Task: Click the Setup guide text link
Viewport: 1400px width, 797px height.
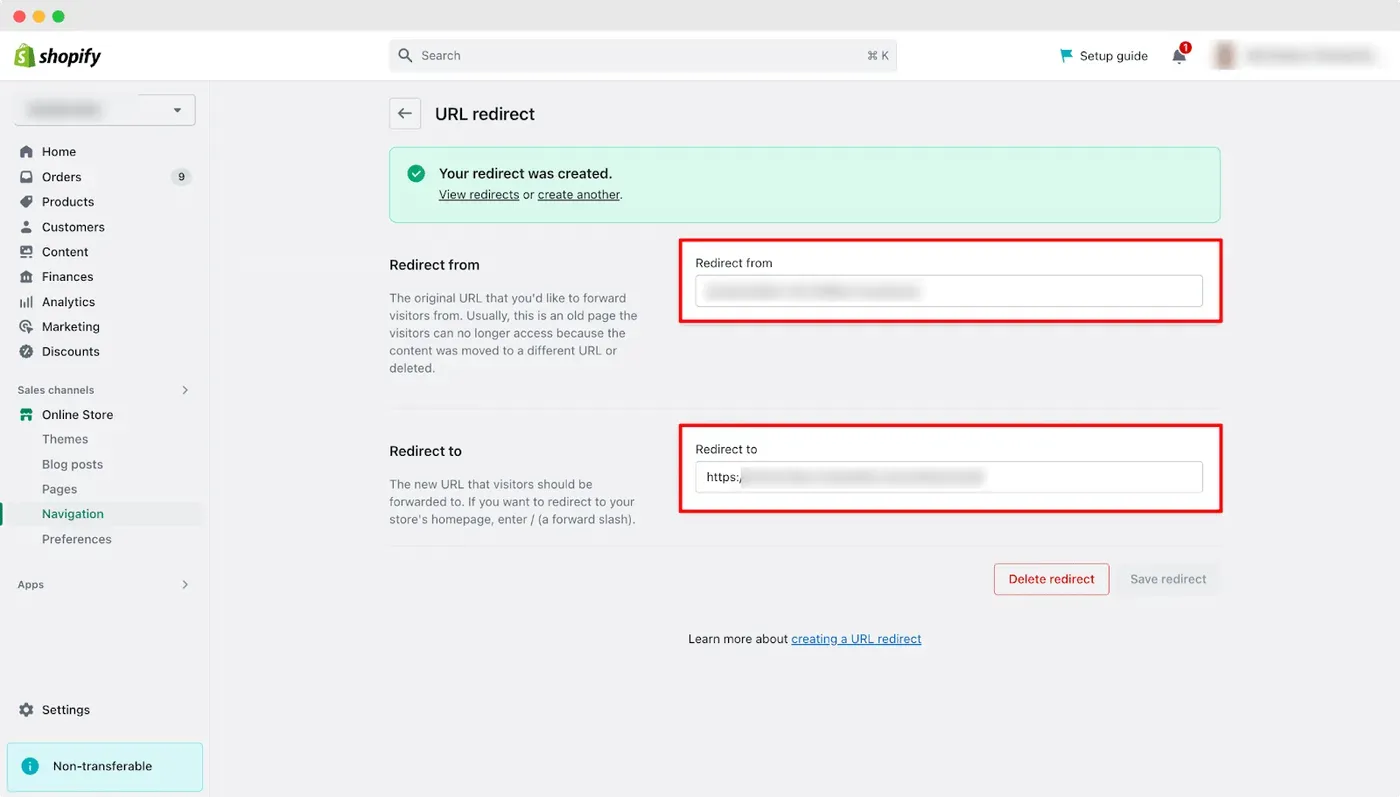Action: (1114, 56)
